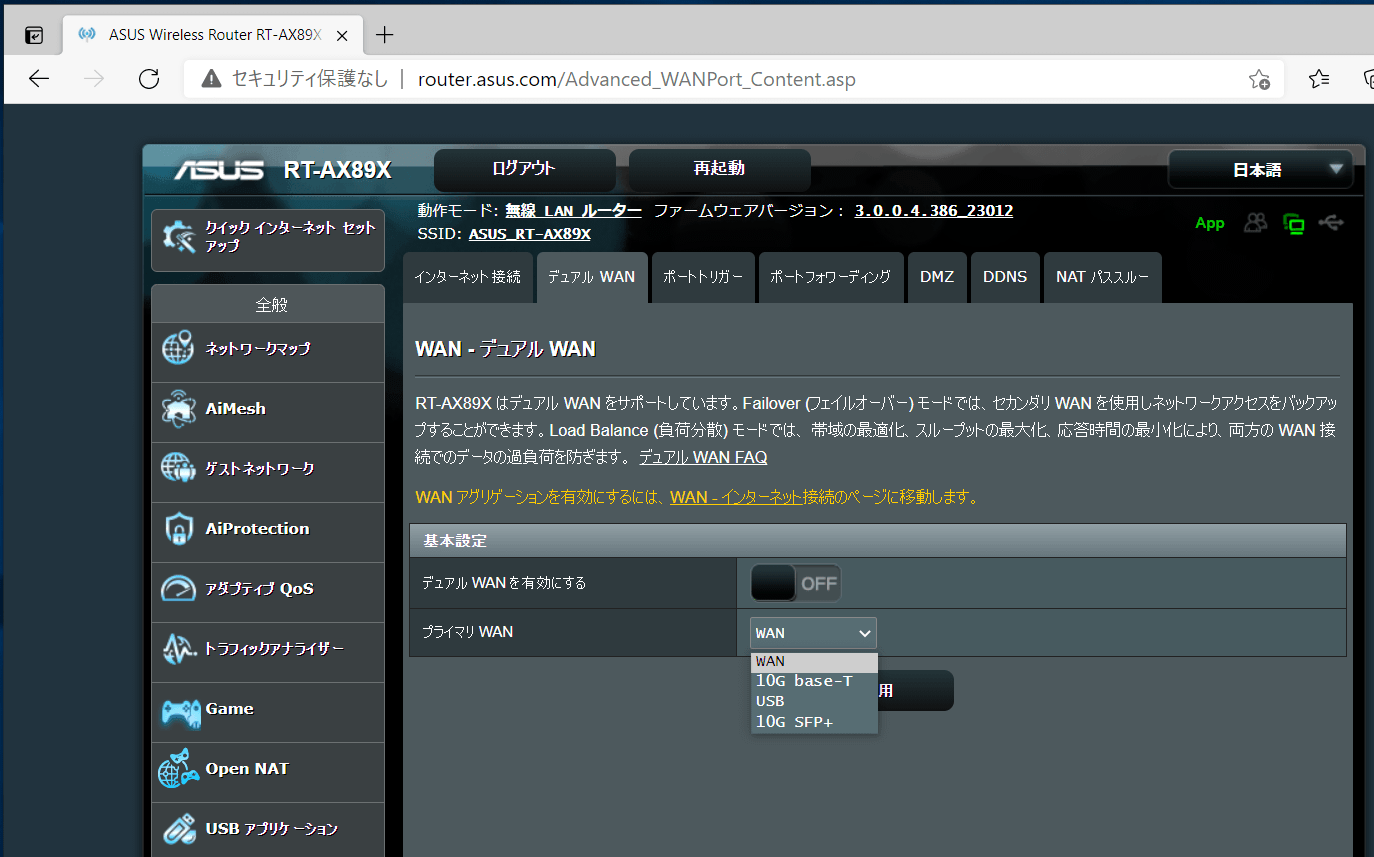
Task: Click the ログアウト button
Action: point(524,169)
